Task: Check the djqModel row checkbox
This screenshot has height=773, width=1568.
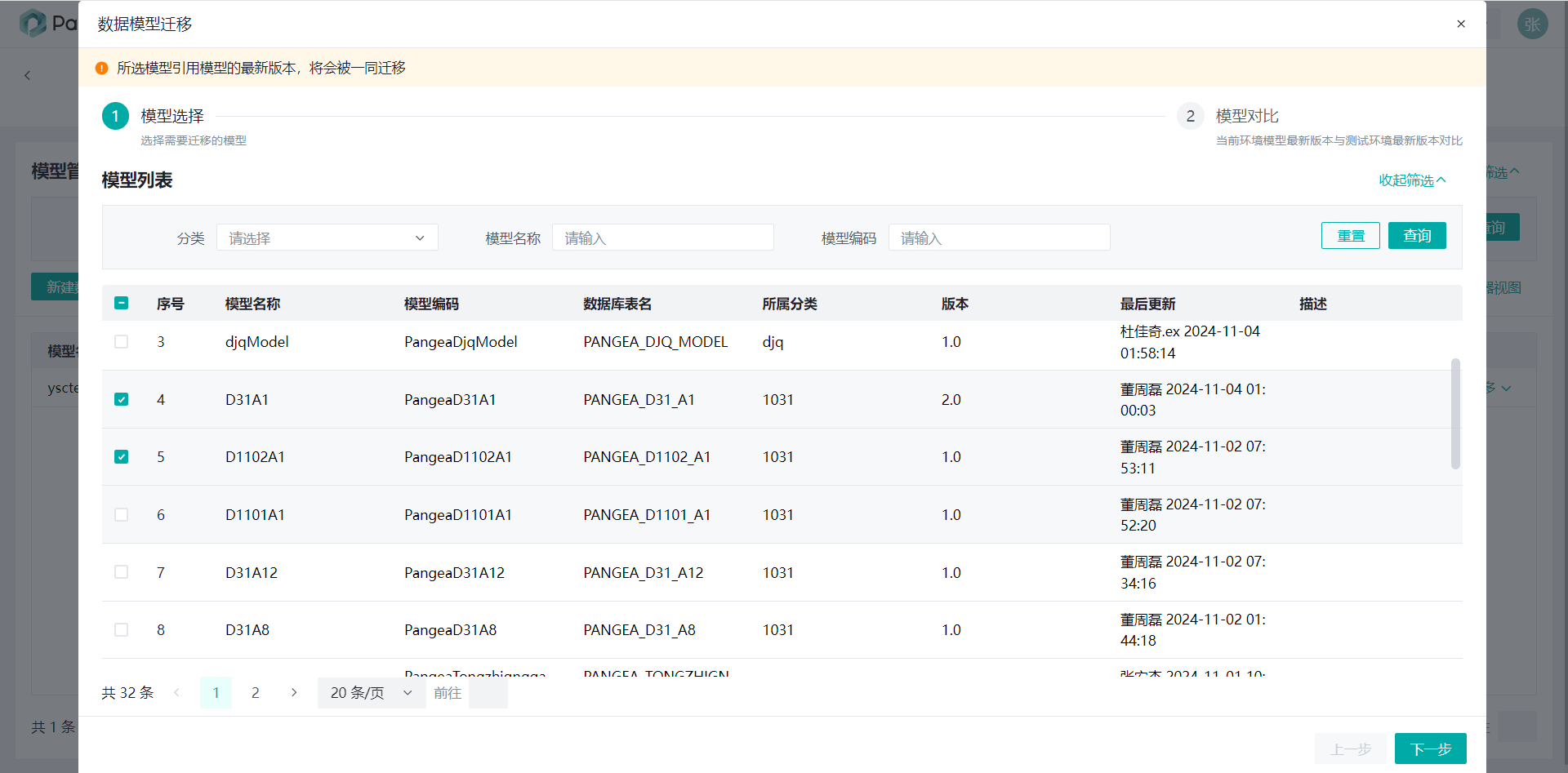Action: point(121,341)
